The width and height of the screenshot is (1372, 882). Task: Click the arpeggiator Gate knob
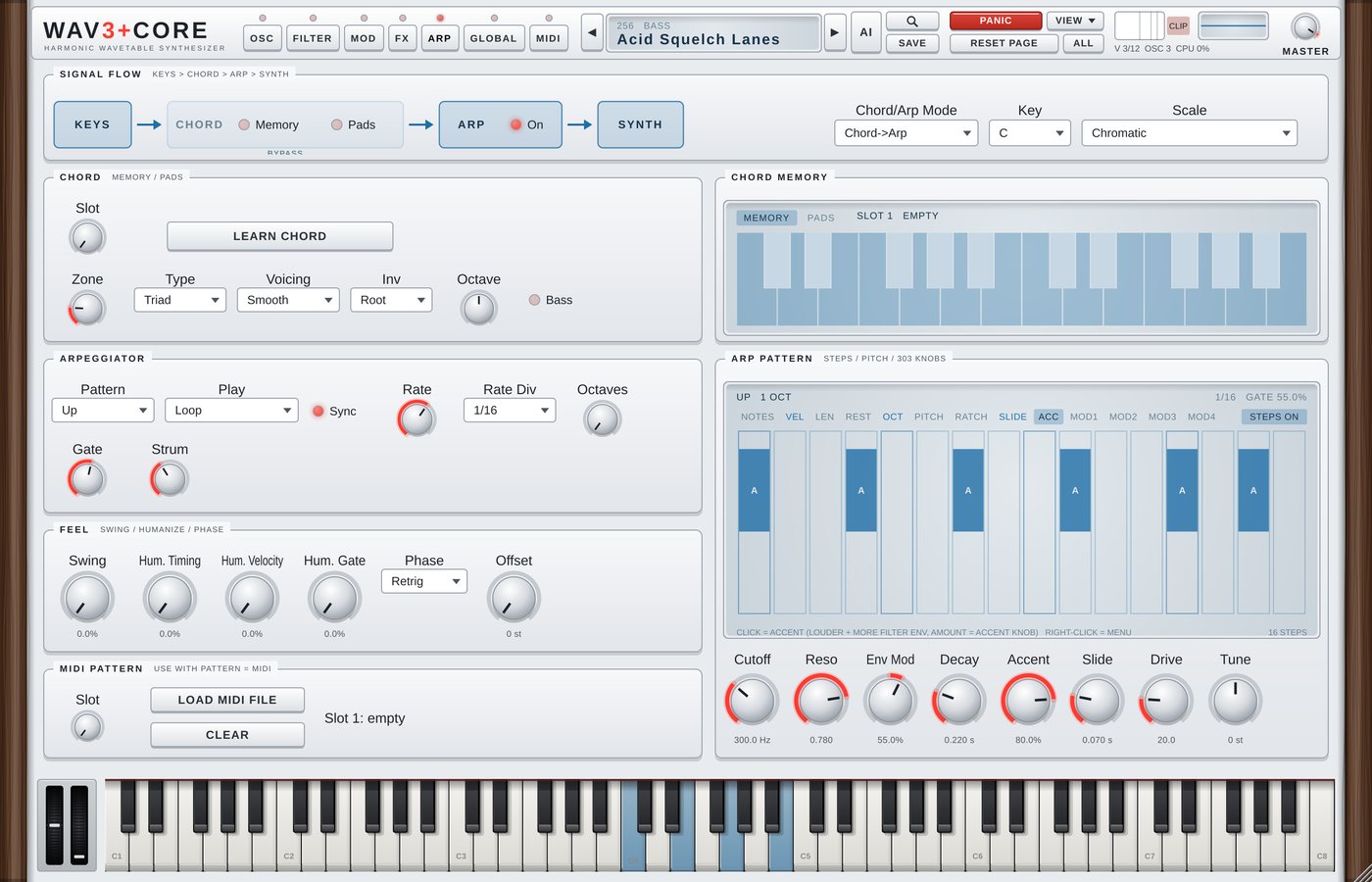[x=87, y=478]
